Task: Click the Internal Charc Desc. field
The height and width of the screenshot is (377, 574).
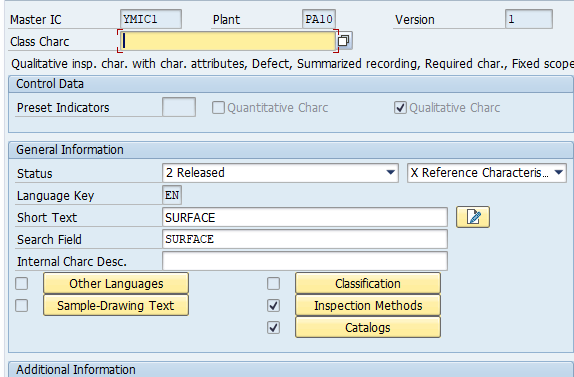Action: tap(305, 261)
